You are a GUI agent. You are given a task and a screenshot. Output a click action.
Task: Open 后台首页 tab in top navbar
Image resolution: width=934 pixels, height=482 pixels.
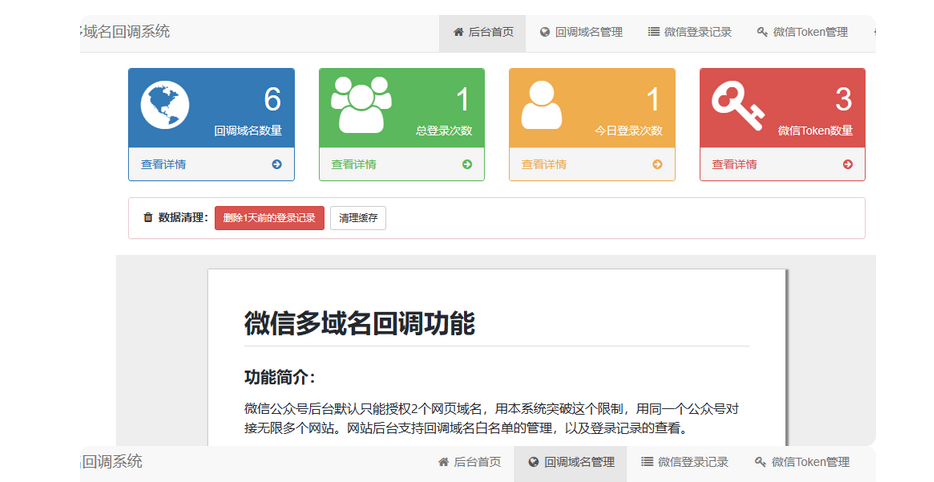tap(482, 33)
